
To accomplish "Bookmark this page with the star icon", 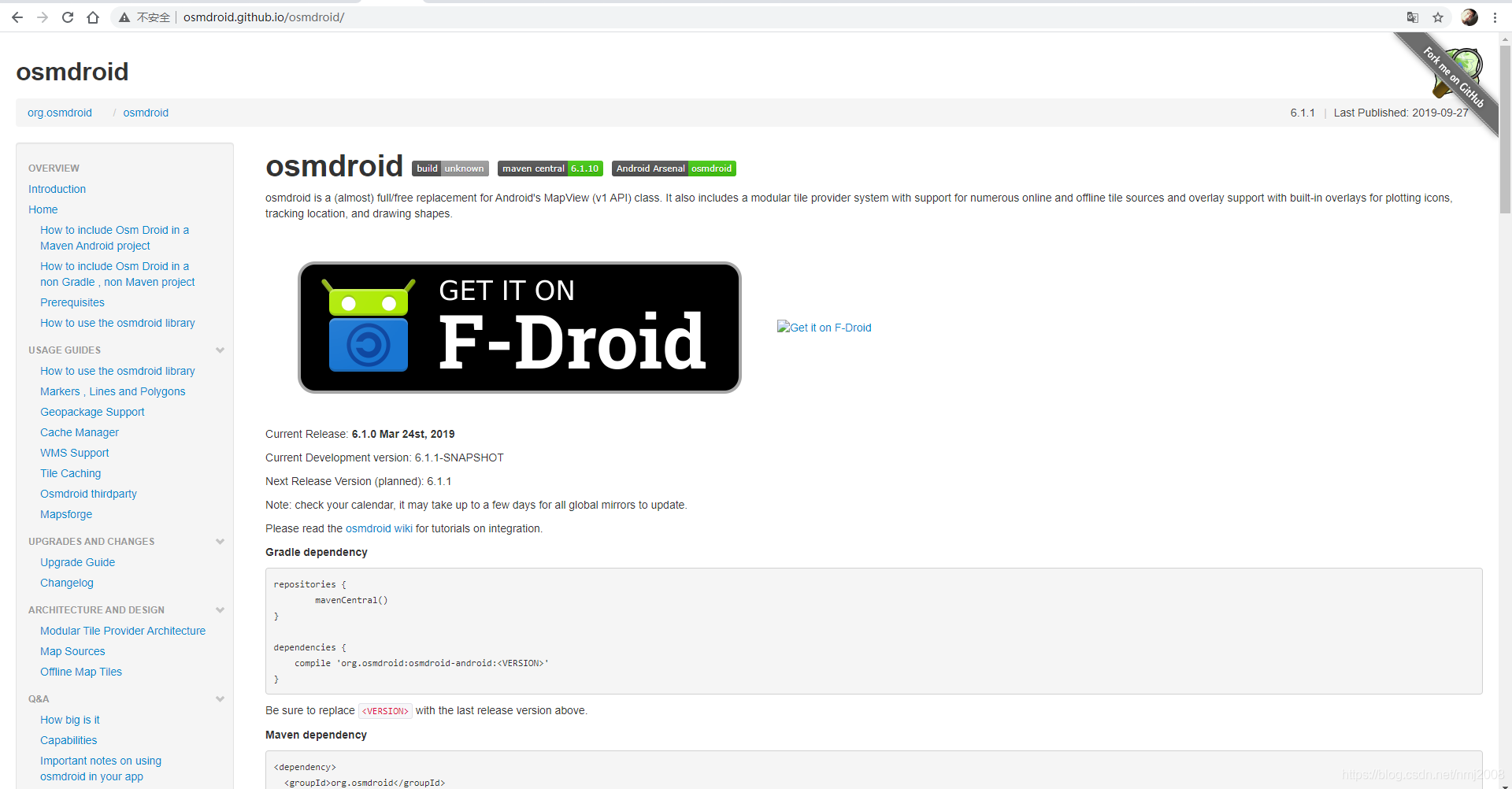I will [x=1438, y=17].
